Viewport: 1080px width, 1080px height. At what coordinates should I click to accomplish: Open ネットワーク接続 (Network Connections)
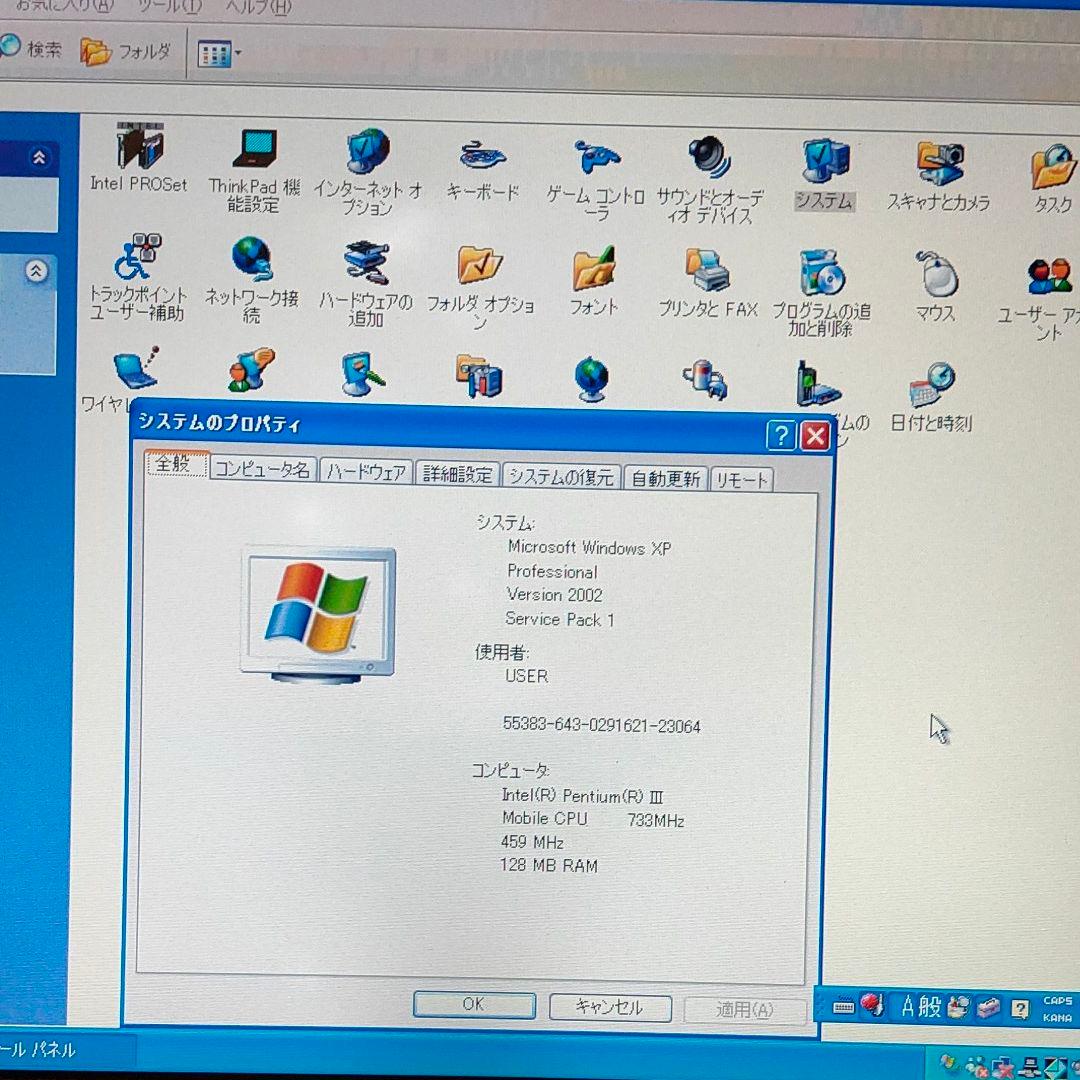click(250, 262)
